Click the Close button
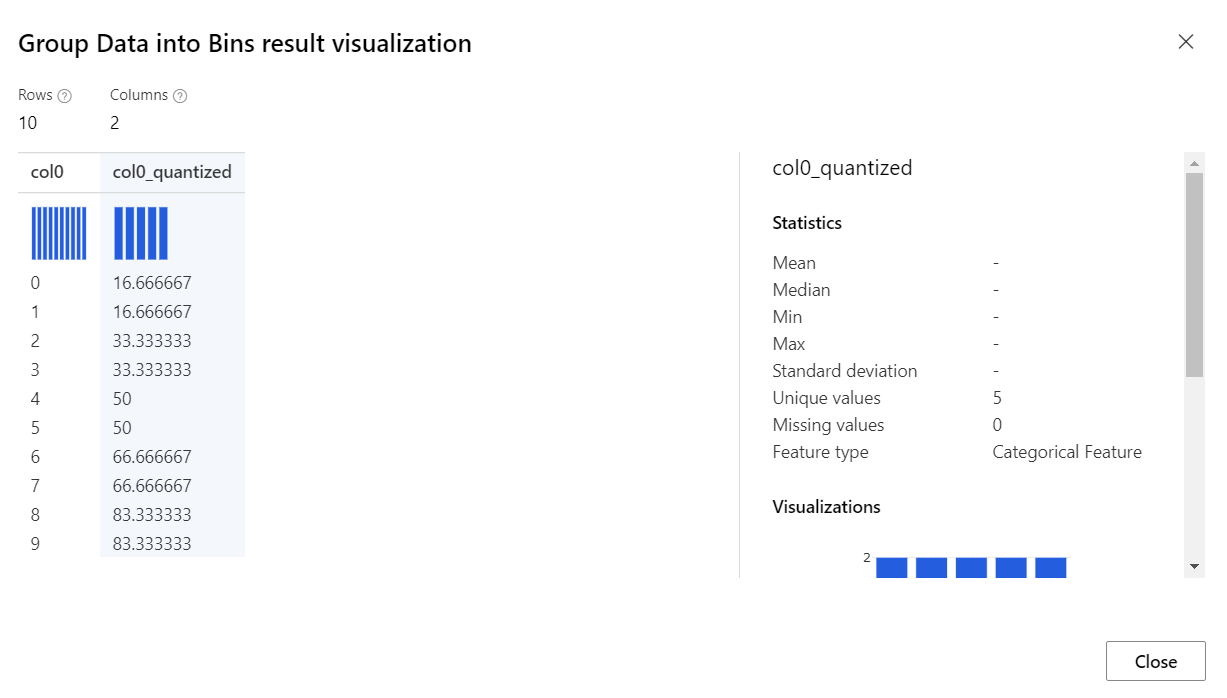 coord(1156,661)
